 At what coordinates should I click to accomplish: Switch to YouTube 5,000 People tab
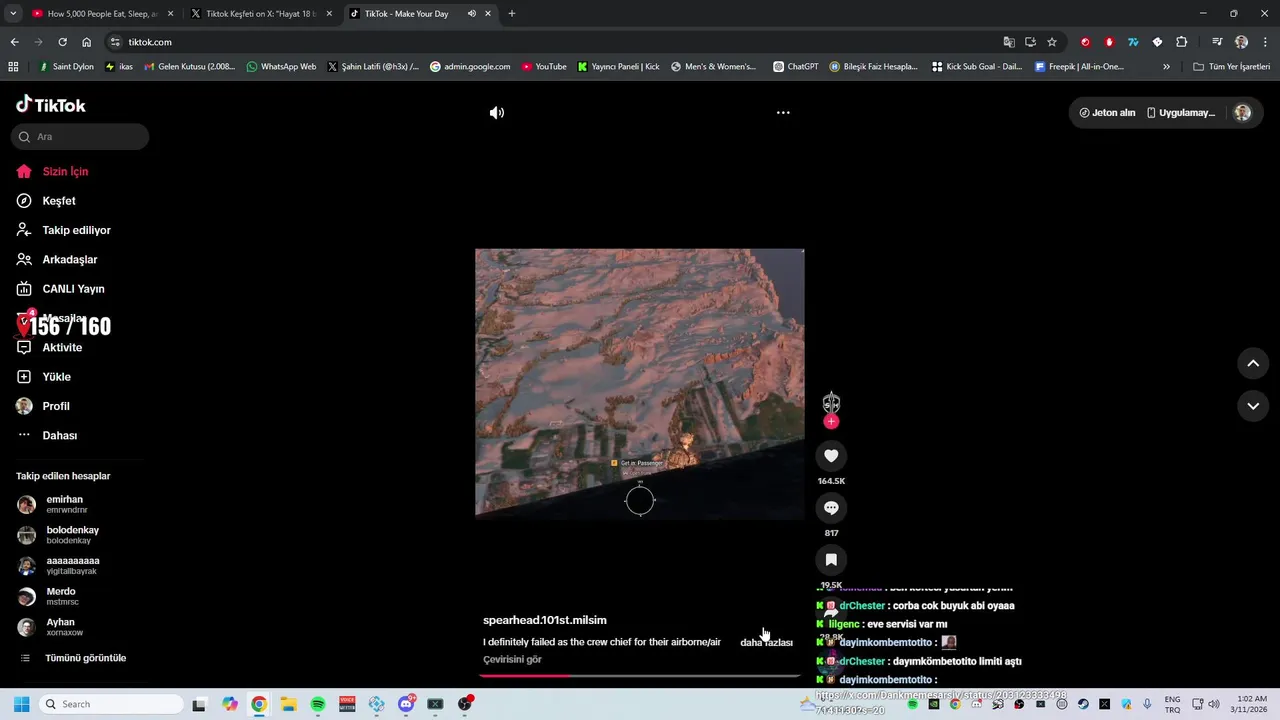pyautogui.click(x=101, y=14)
